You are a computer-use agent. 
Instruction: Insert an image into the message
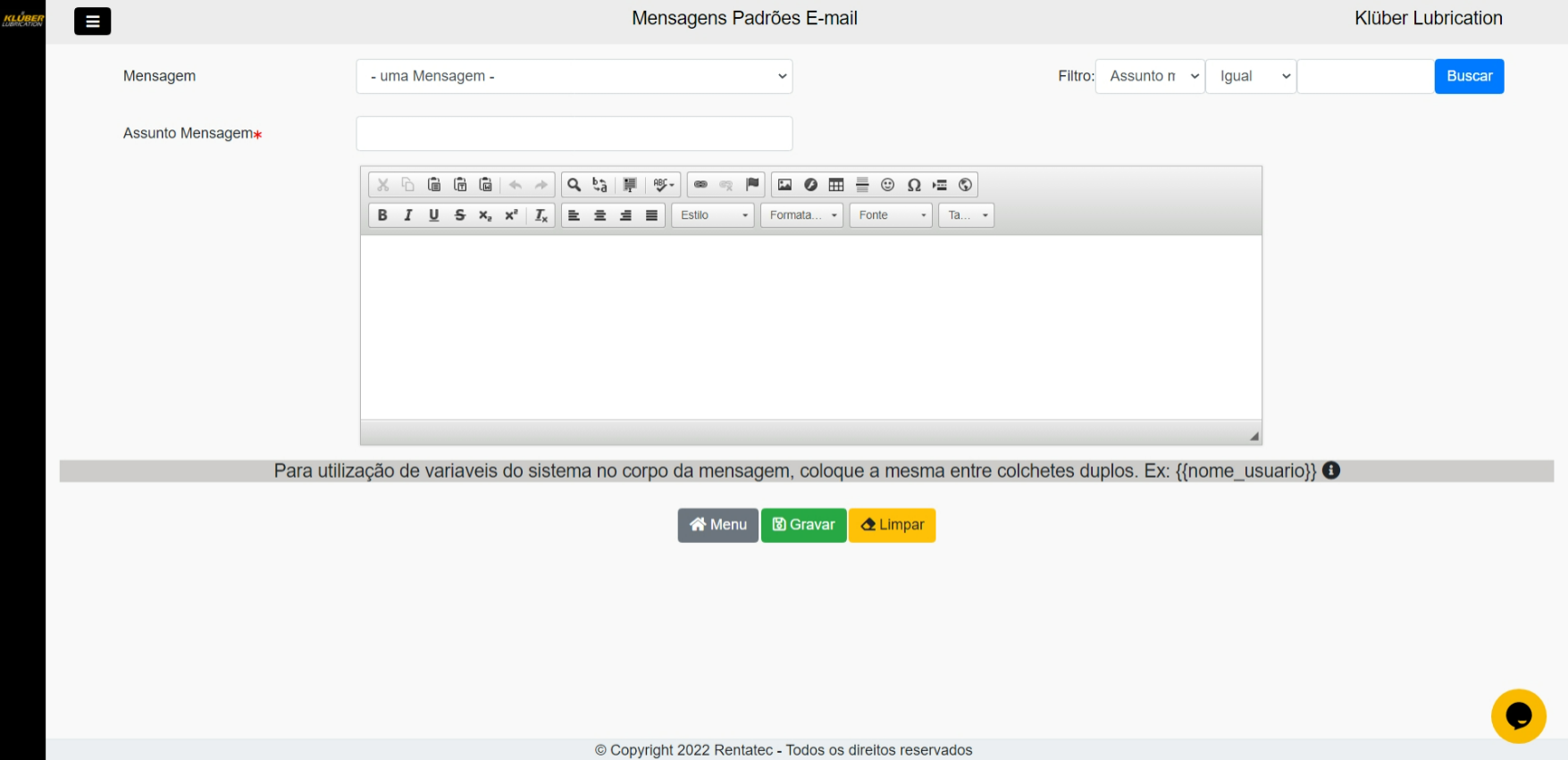click(784, 185)
